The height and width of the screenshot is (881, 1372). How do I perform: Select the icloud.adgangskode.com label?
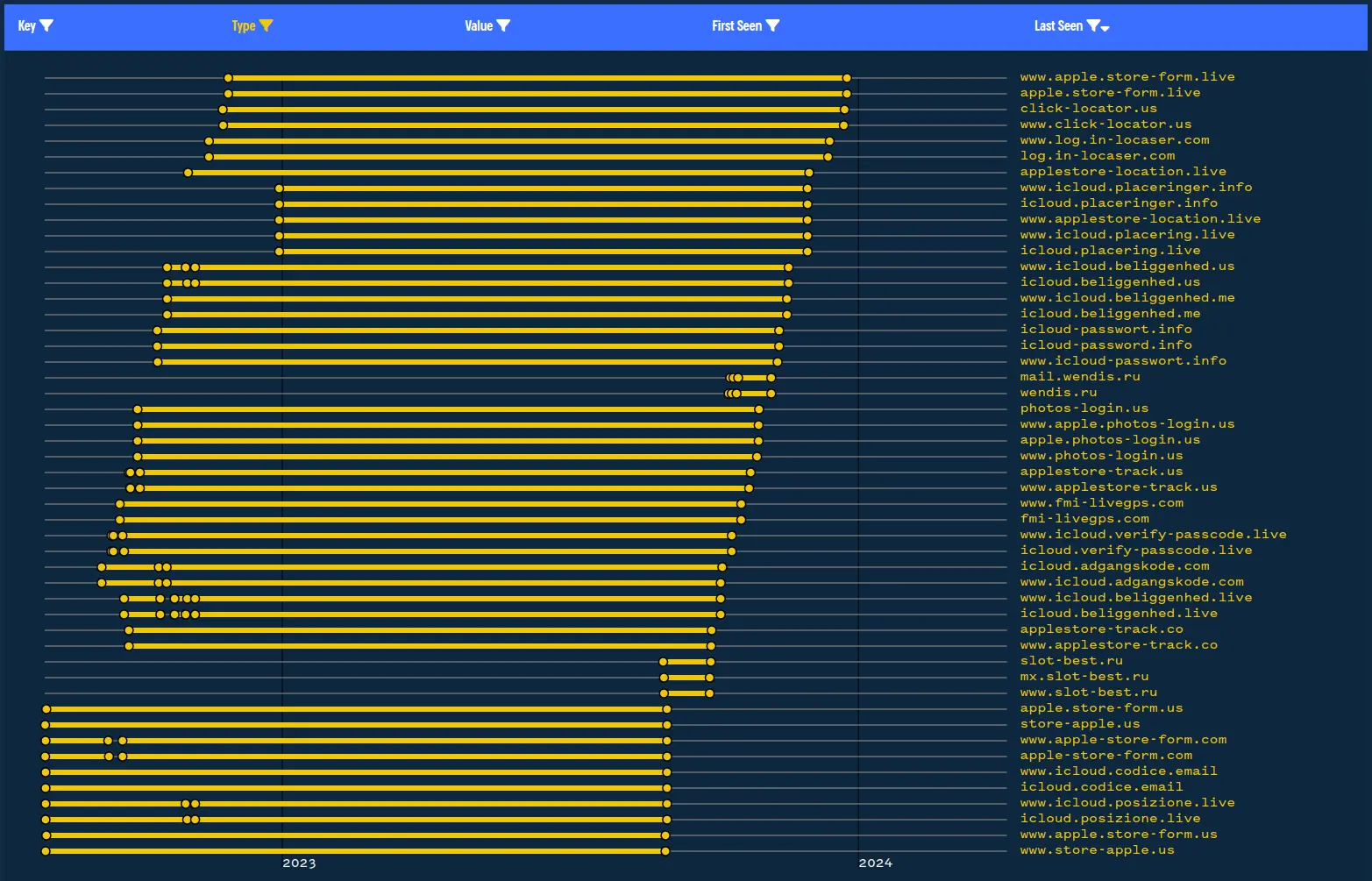[x=1115, y=566]
